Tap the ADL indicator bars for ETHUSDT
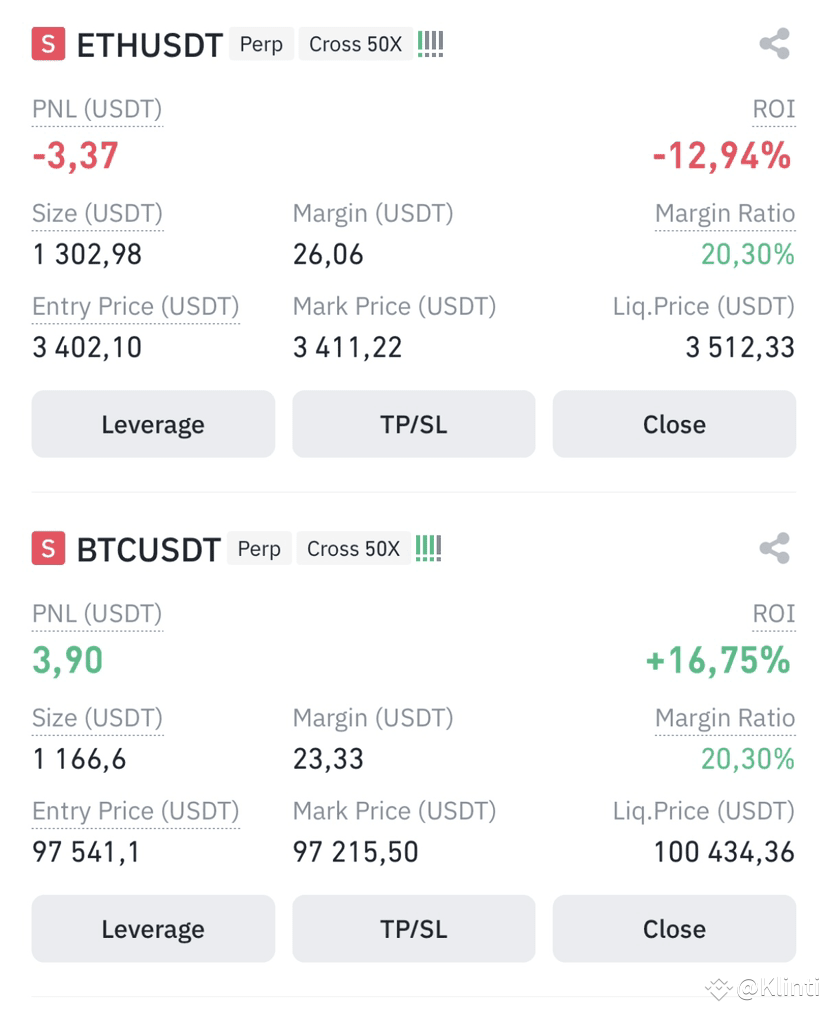 [430, 44]
